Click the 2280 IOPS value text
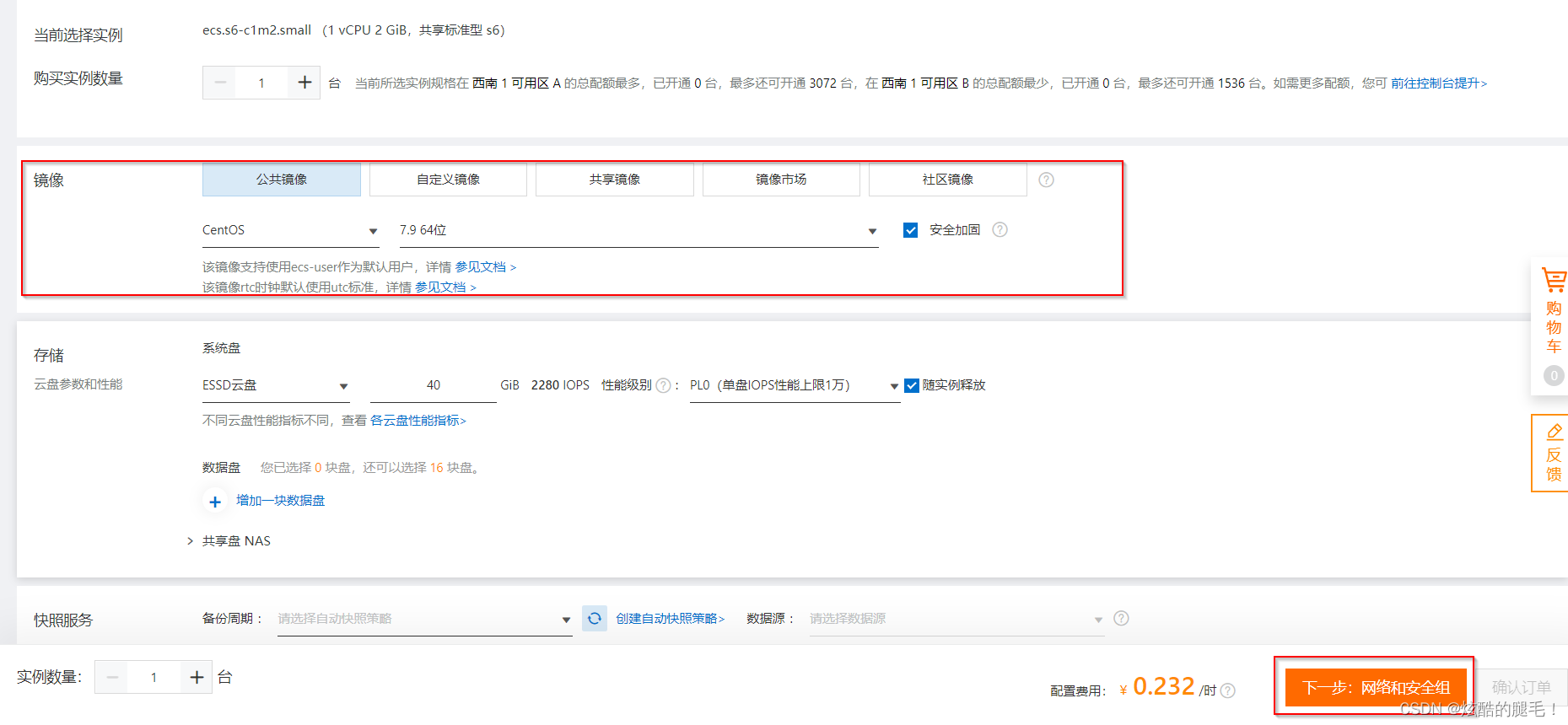This screenshot has height=725, width=1568. (560, 385)
